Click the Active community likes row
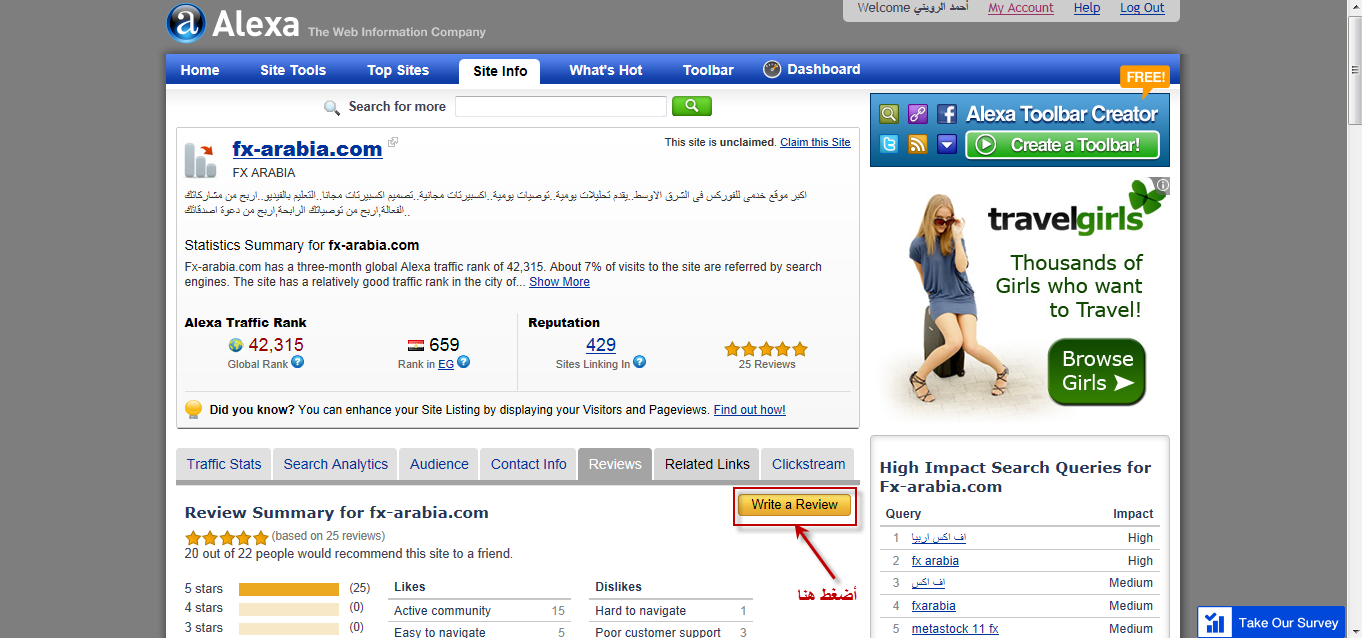The width and height of the screenshot is (1362, 638). pos(479,611)
